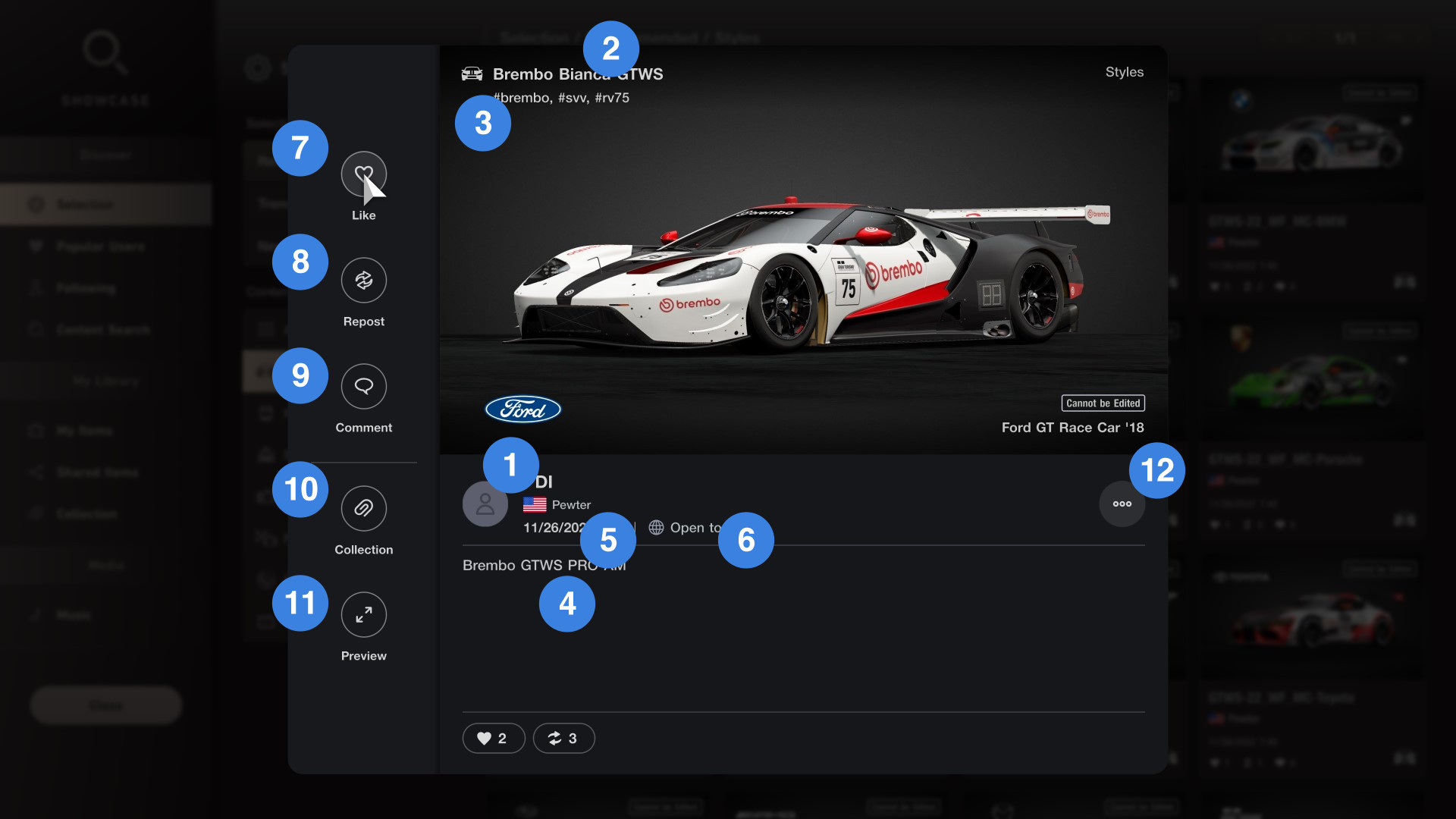This screenshot has height=819, width=1456.
Task: Click the Like heart icon
Action: coord(363,174)
